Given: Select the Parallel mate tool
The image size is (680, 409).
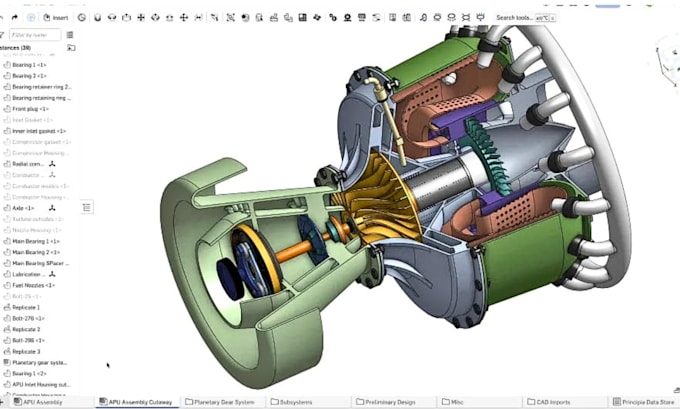Looking at the screenshot, I should [x=198, y=17].
